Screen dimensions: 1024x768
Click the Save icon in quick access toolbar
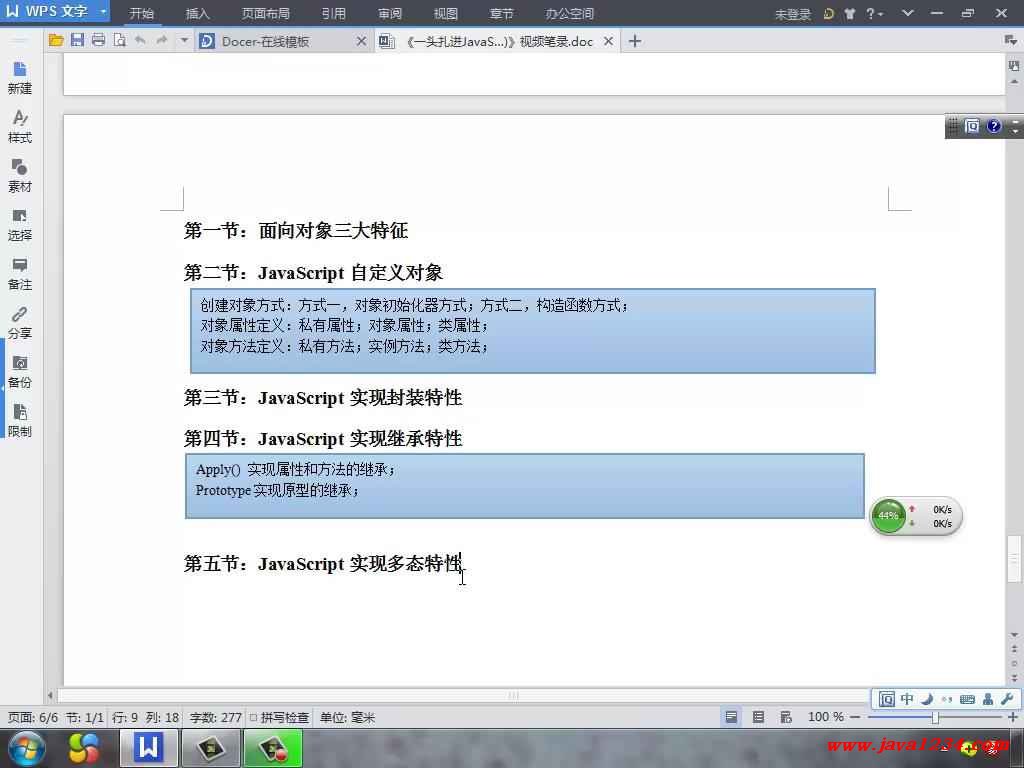click(x=77, y=41)
